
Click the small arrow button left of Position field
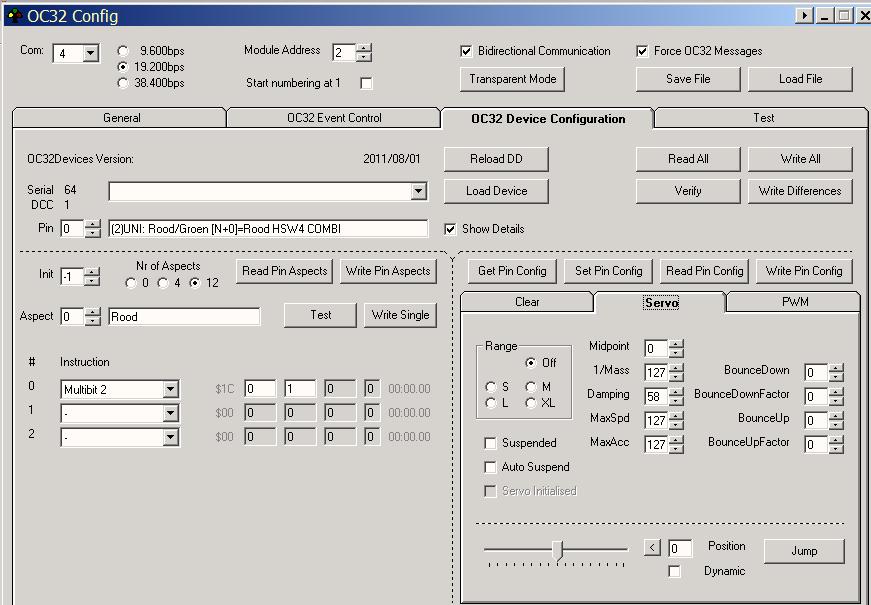click(x=652, y=548)
